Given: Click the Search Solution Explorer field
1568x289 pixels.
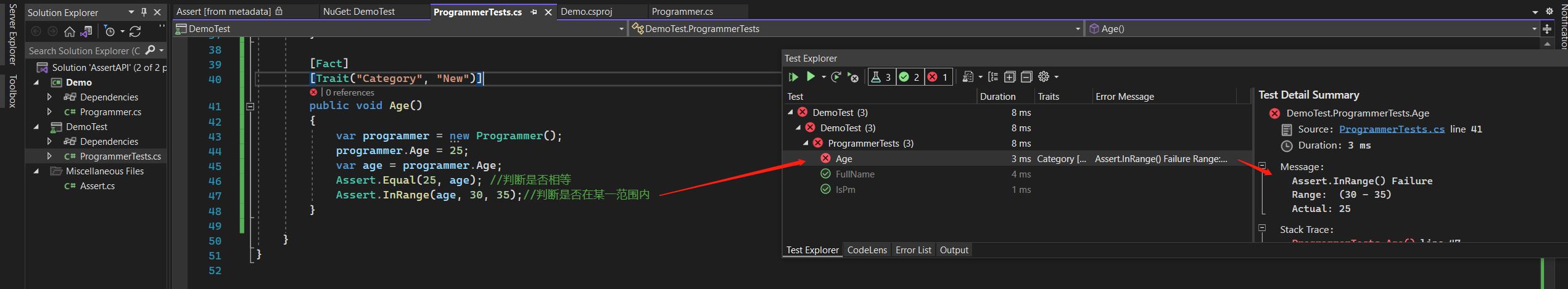Looking at the screenshot, I should click(85, 51).
